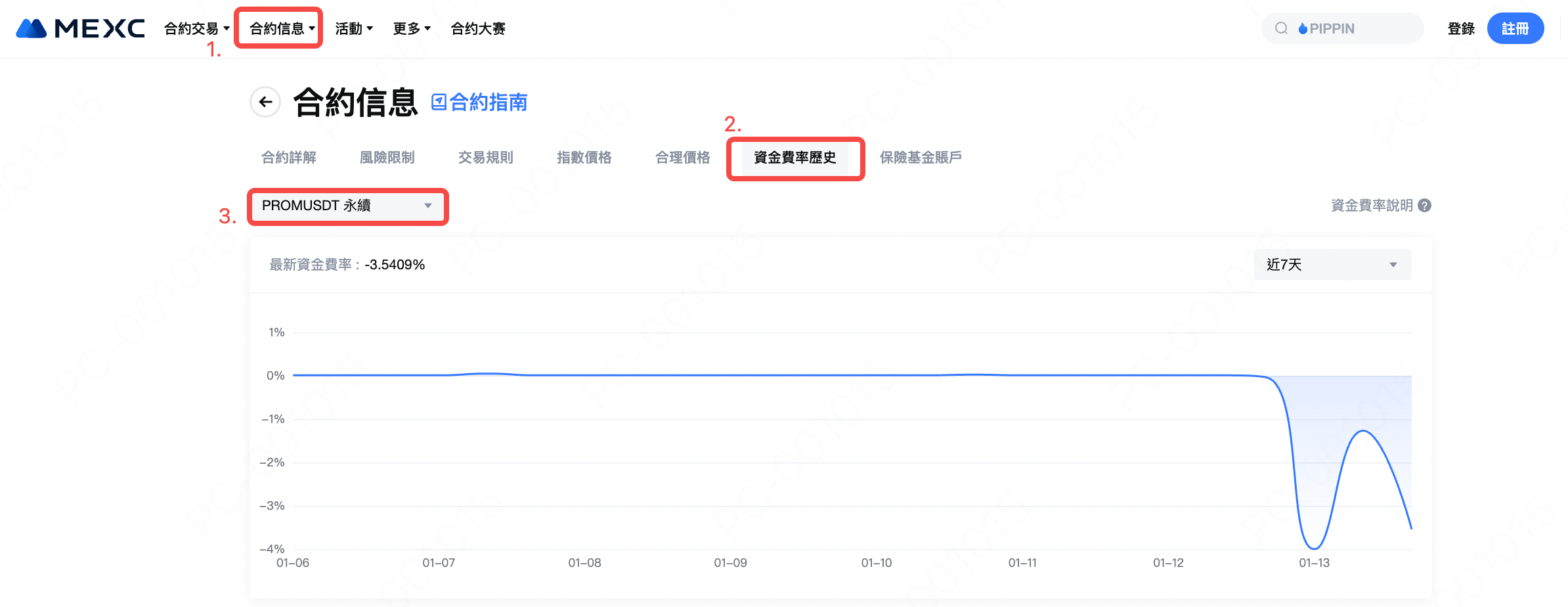1568x607 pixels.
Task: Click the search magnifier icon
Action: (x=1281, y=28)
